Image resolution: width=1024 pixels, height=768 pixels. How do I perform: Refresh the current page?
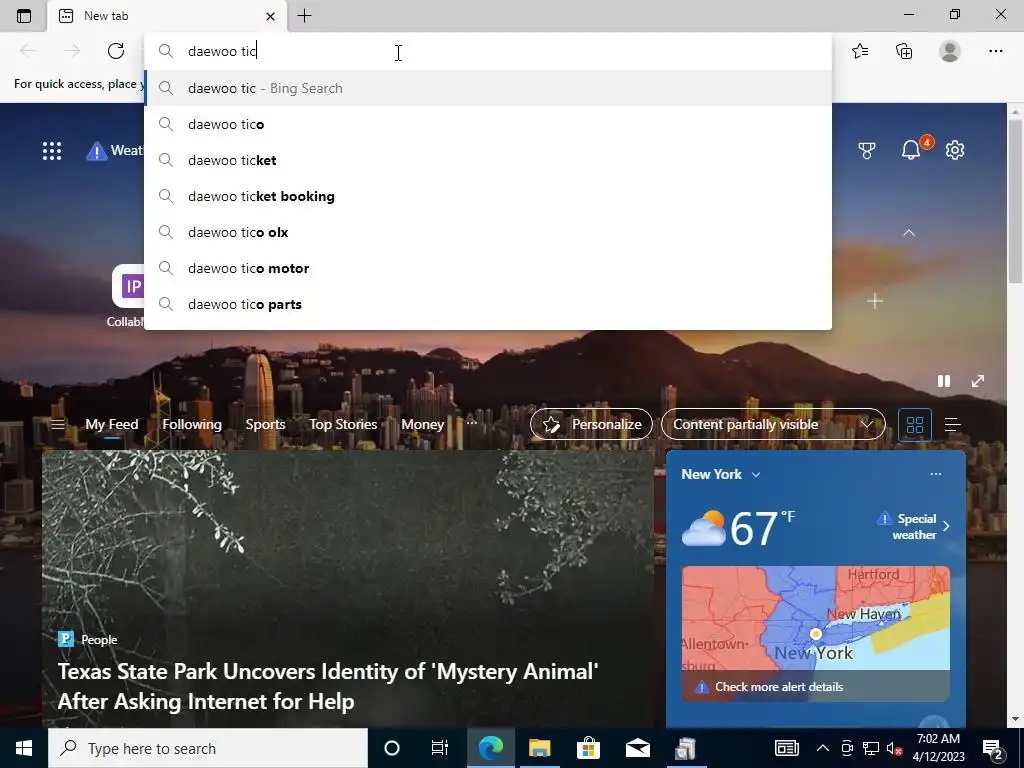click(116, 51)
